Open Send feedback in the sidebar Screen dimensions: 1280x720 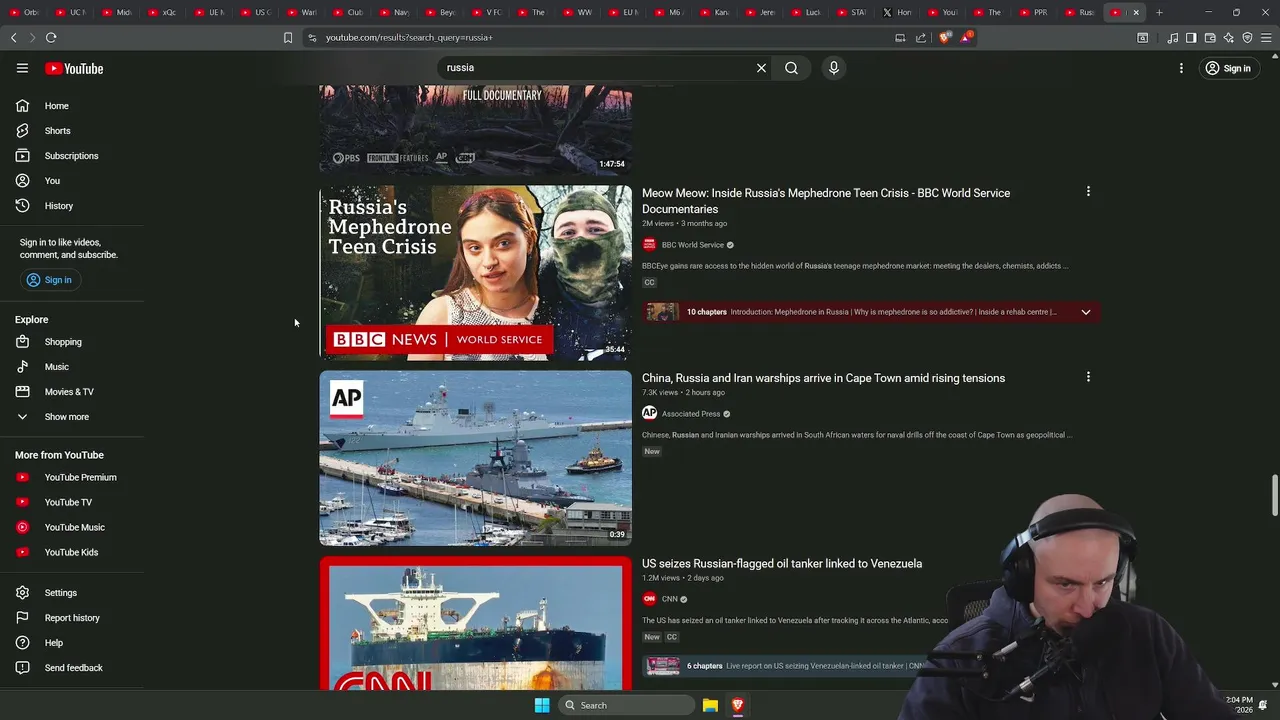[72, 668]
